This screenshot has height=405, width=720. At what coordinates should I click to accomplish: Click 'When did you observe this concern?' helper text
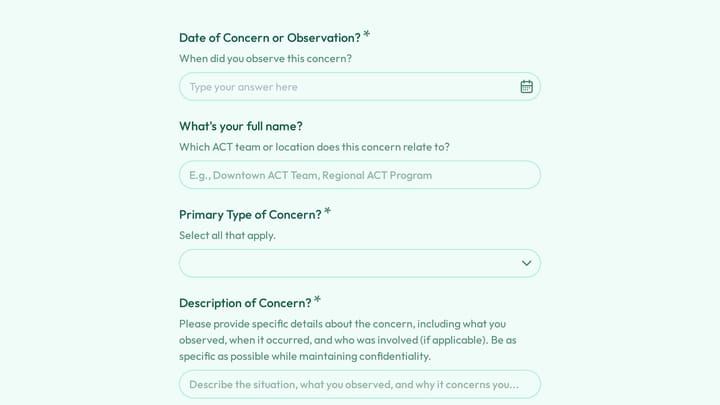tap(265, 59)
